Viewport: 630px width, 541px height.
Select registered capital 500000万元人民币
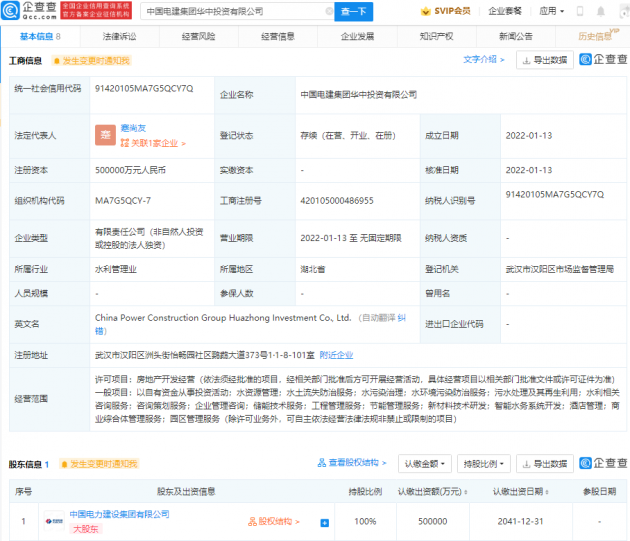(130, 170)
